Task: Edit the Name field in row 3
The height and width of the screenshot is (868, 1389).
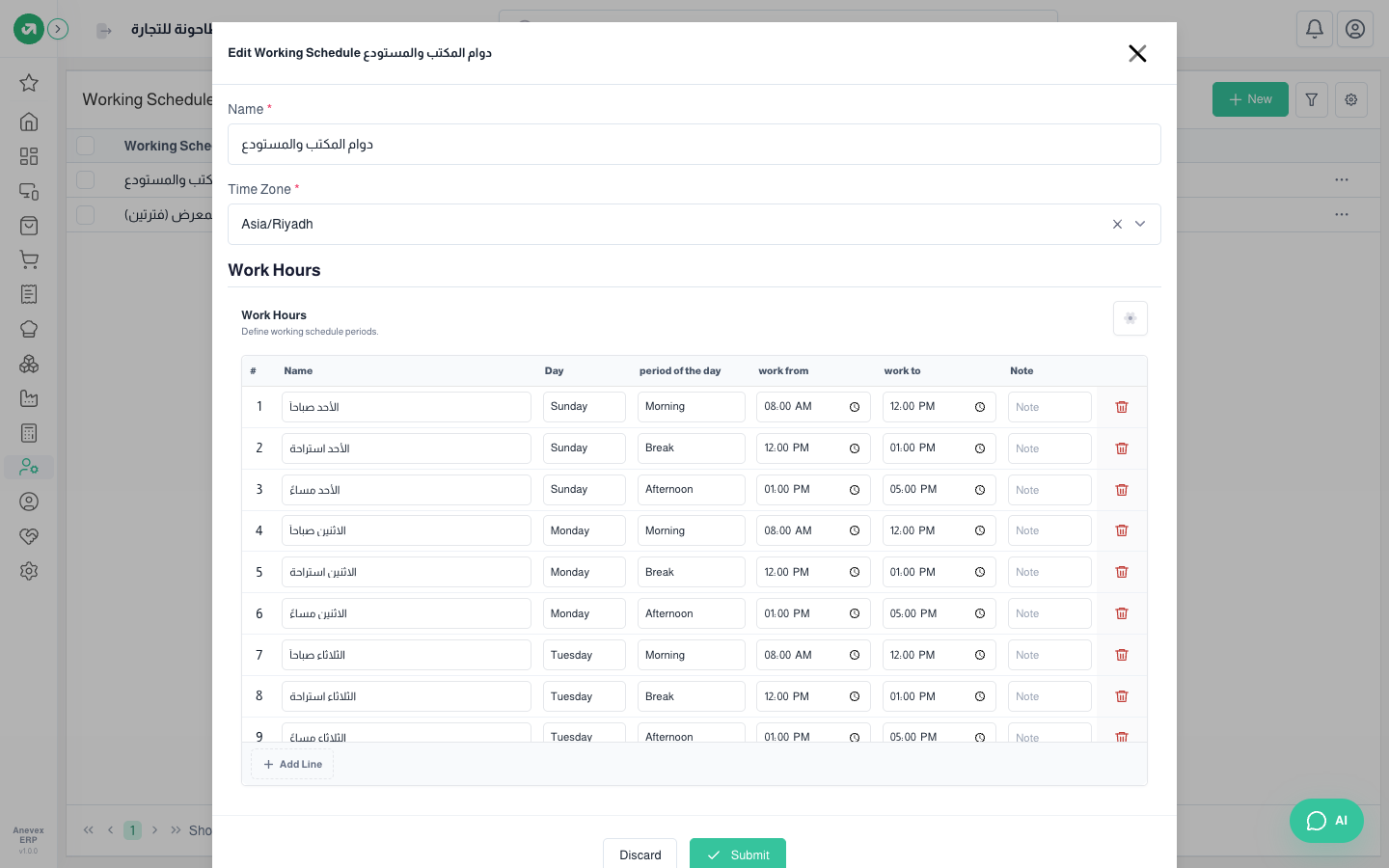Action: point(406,490)
